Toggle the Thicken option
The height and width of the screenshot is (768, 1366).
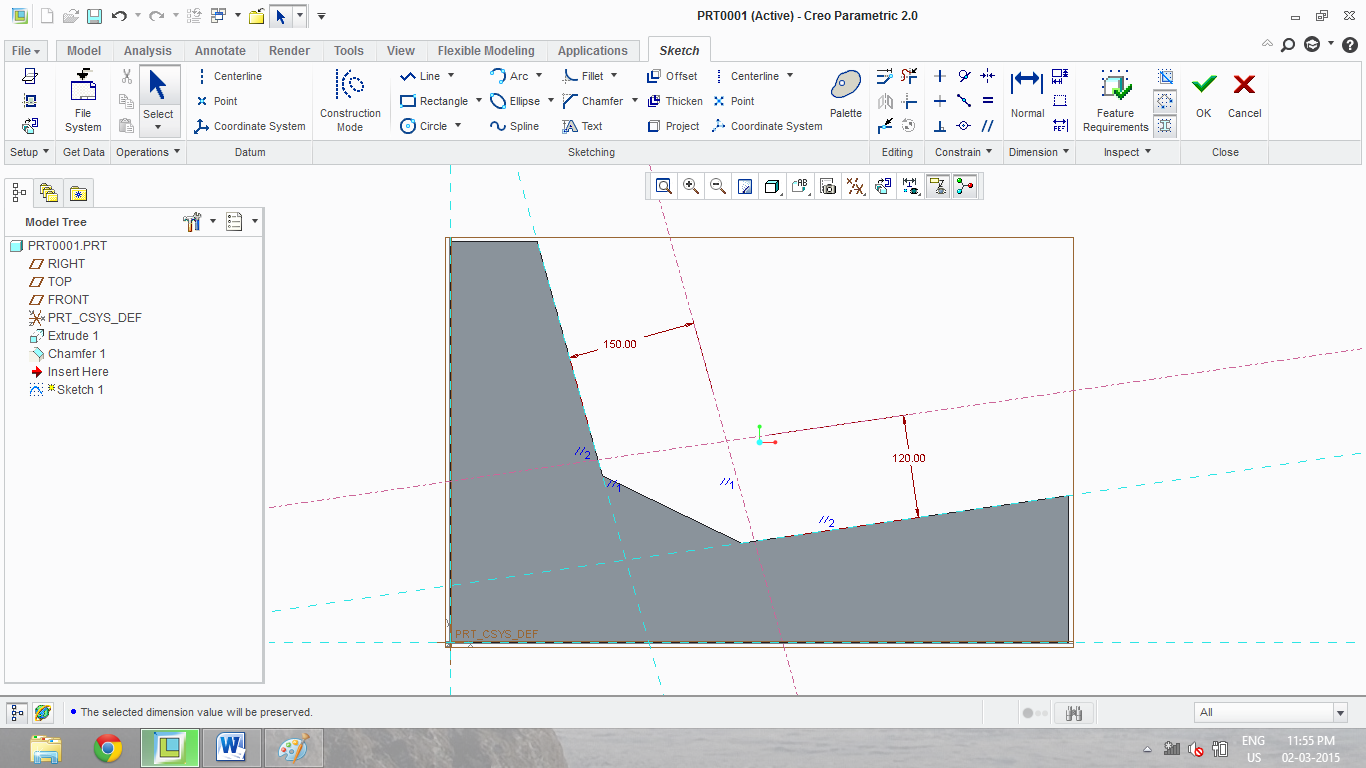click(675, 100)
